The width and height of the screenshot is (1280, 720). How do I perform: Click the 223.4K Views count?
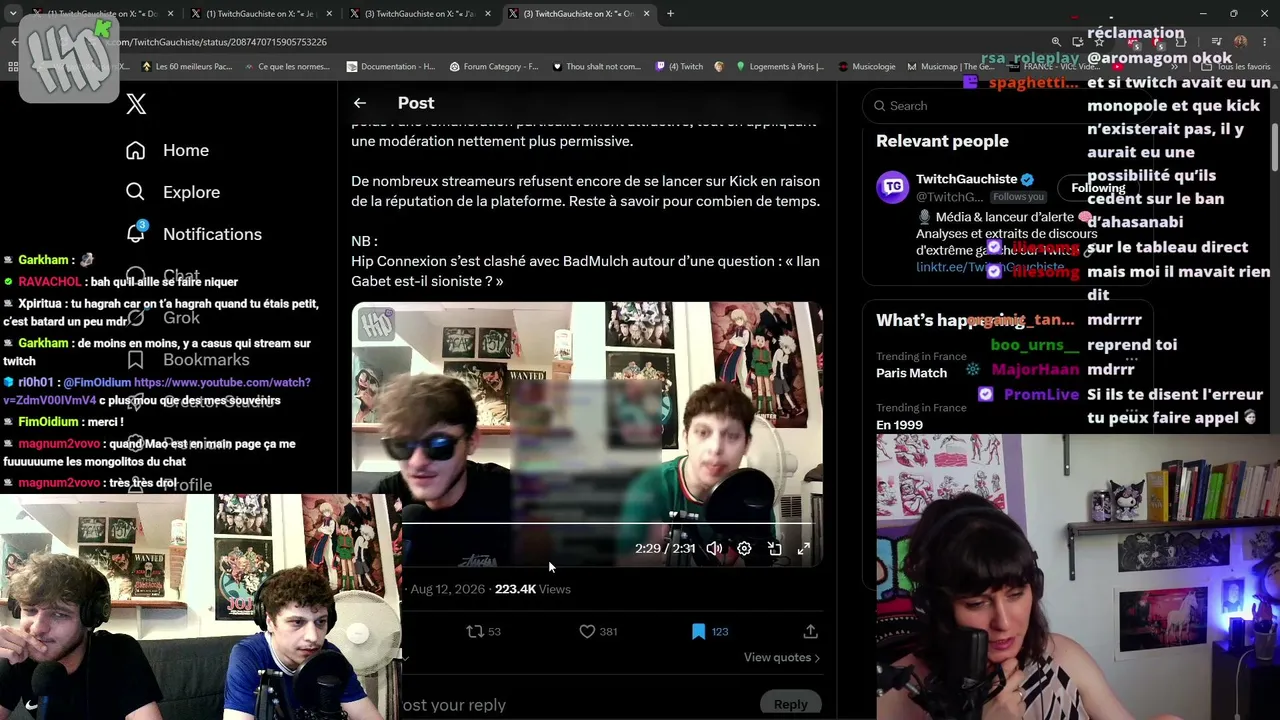click(x=532, y=590)
